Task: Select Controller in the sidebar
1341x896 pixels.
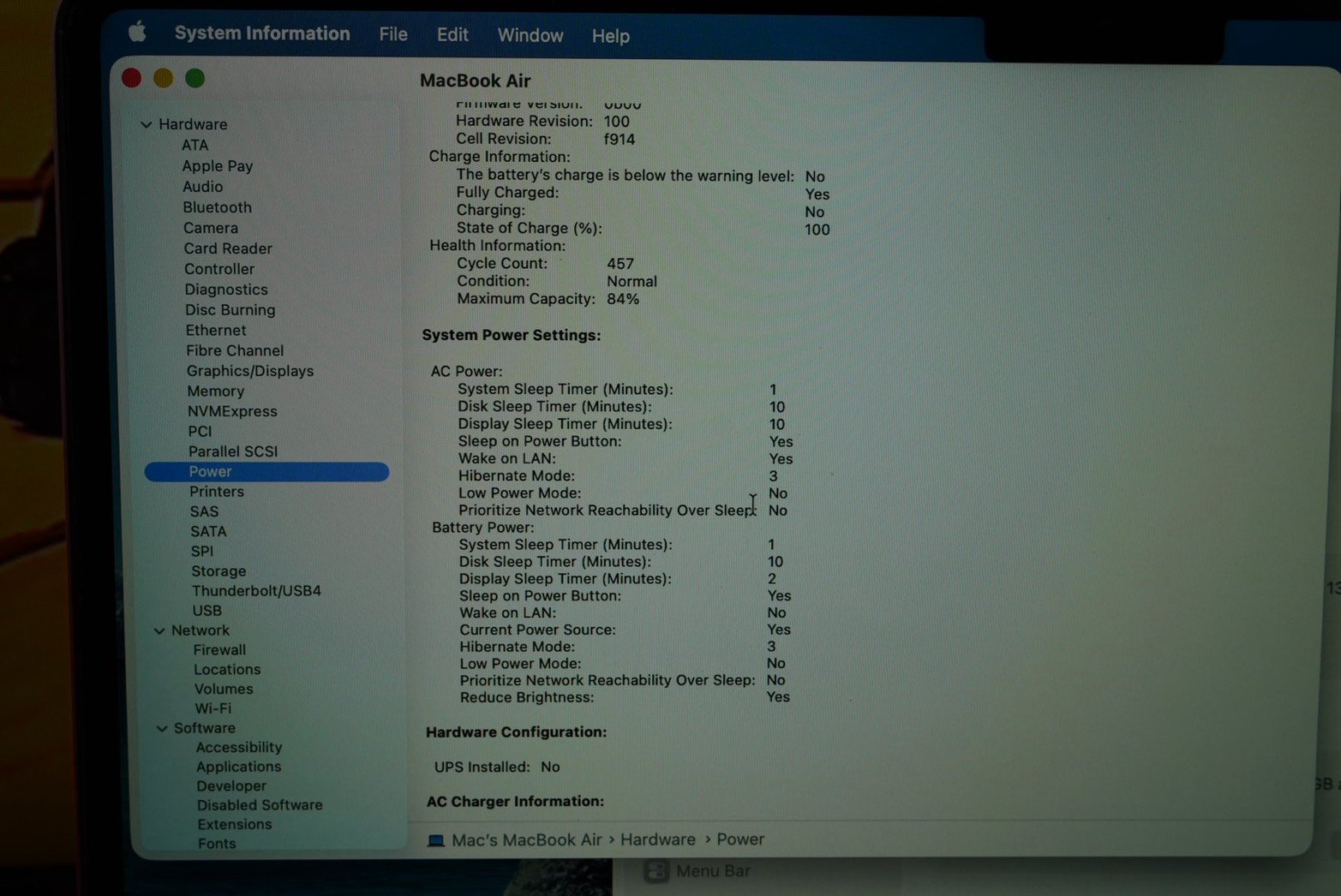Action: [x=219, y=269]
